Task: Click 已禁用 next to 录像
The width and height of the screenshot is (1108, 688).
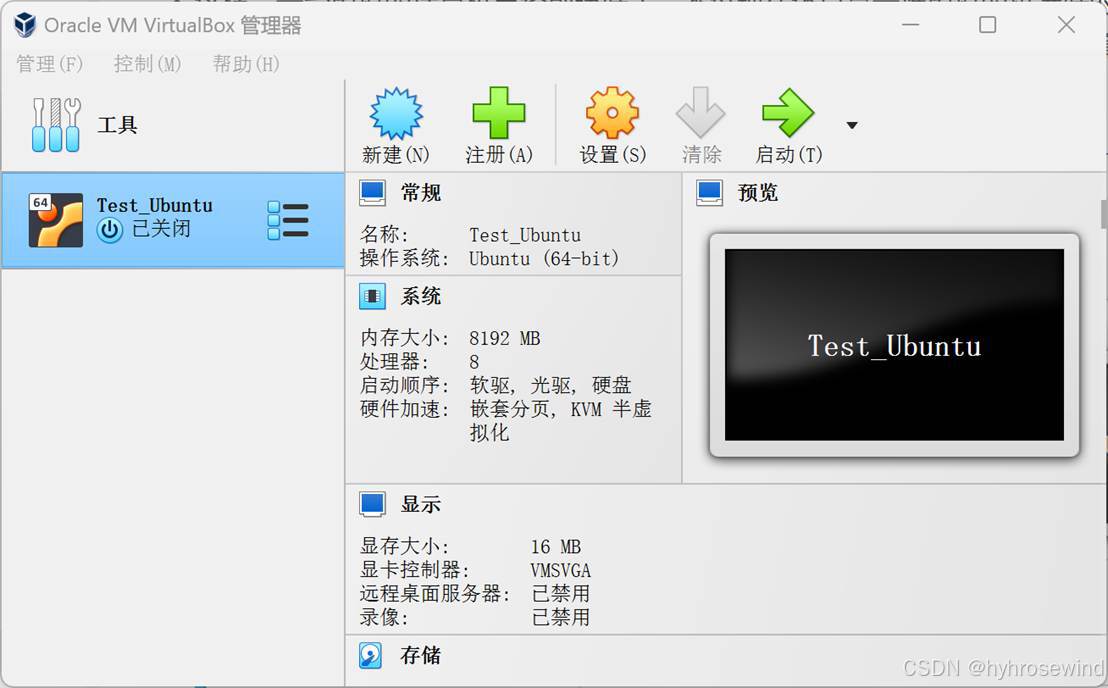Action: tap(560, 618)
